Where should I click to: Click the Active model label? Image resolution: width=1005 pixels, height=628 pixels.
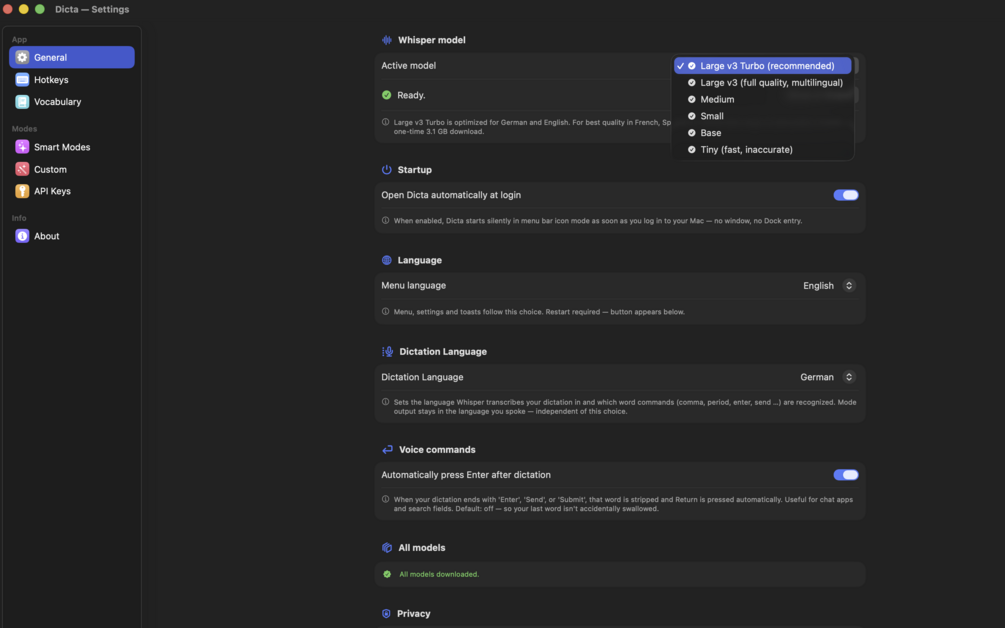click(x=408, y=65)
